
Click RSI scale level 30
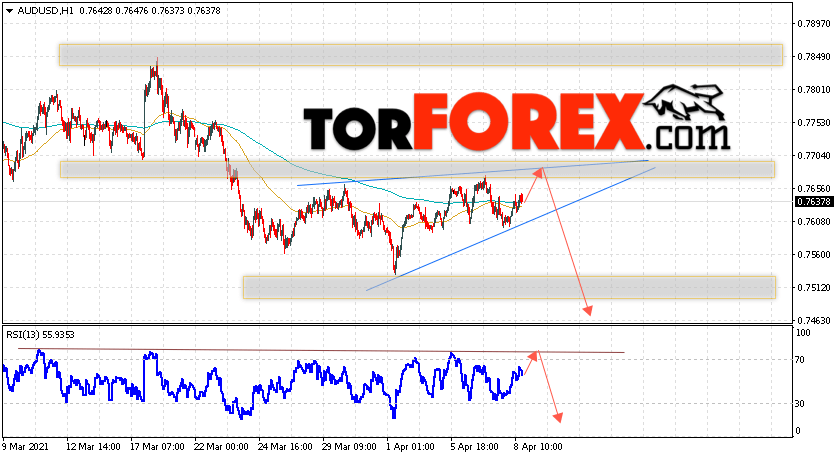(x=800, y=404)
